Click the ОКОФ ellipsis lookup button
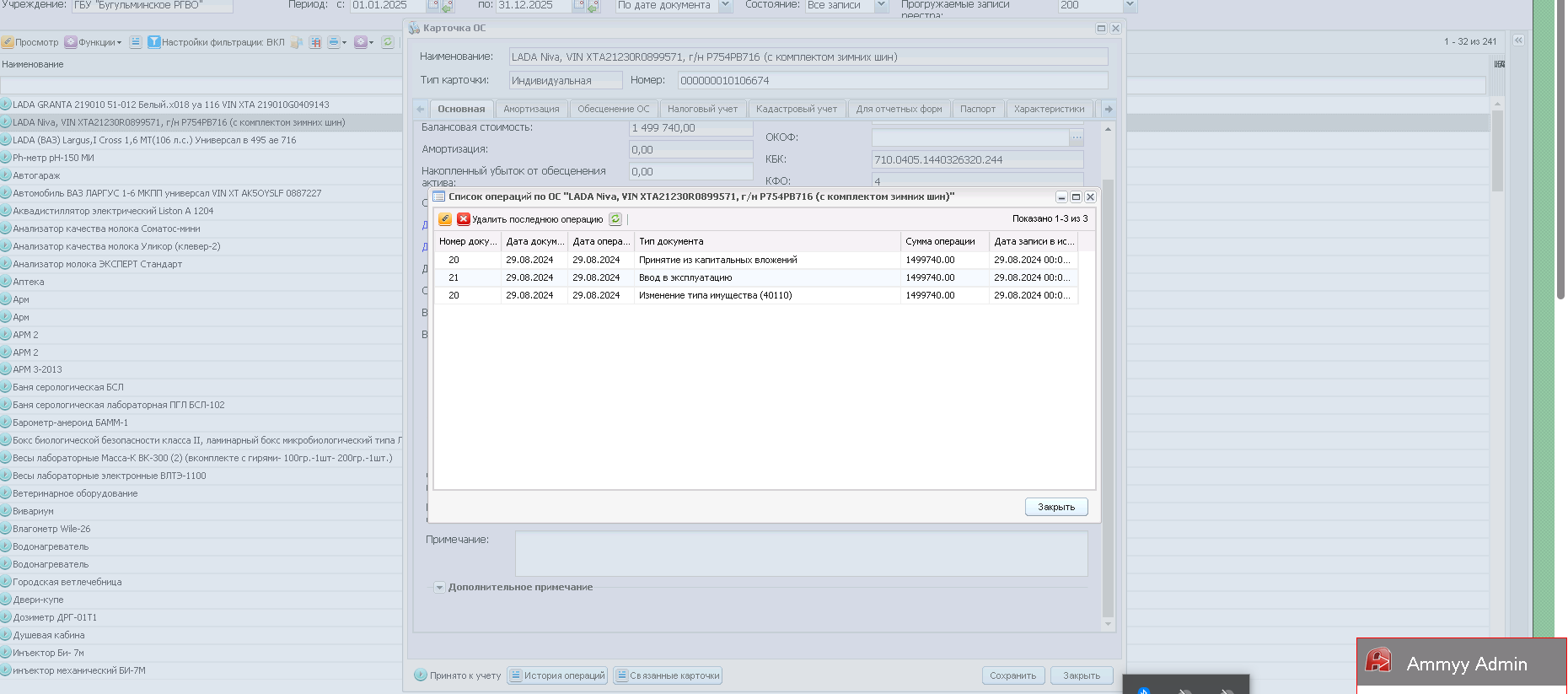 1077,137
